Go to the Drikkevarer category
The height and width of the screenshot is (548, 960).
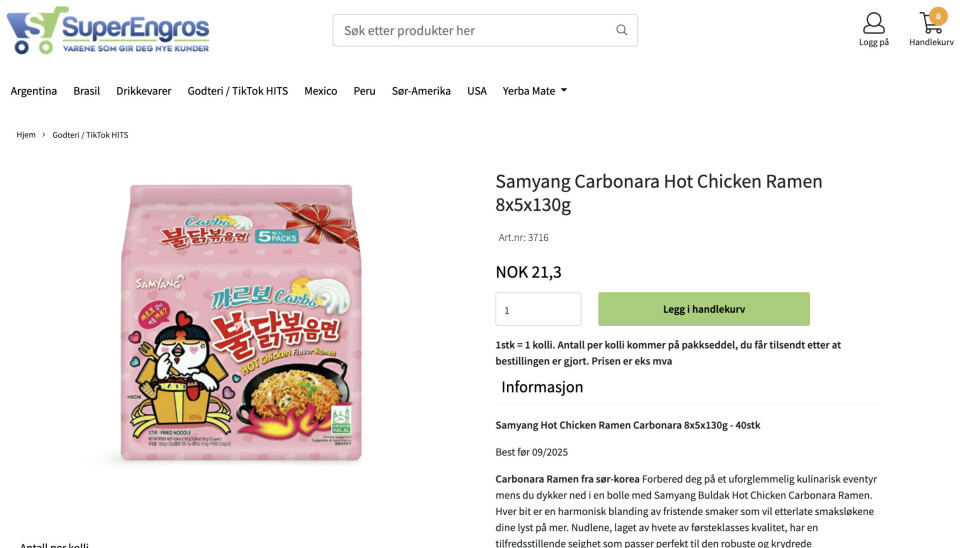(144, 91)
